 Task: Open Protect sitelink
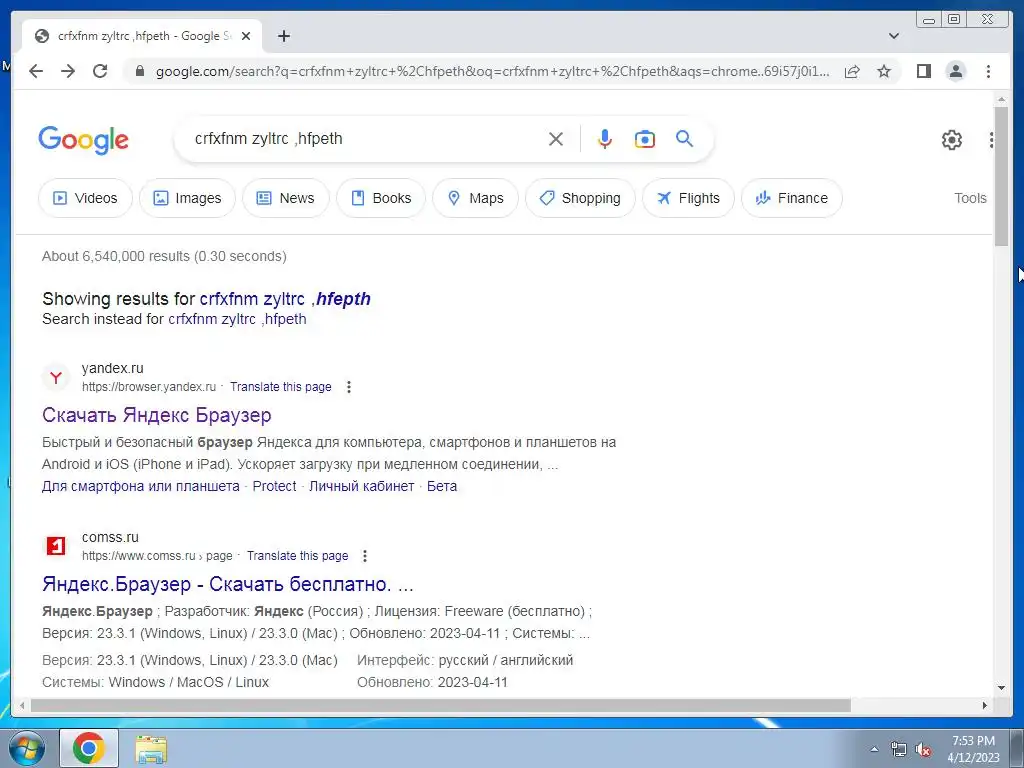point(274,487)
